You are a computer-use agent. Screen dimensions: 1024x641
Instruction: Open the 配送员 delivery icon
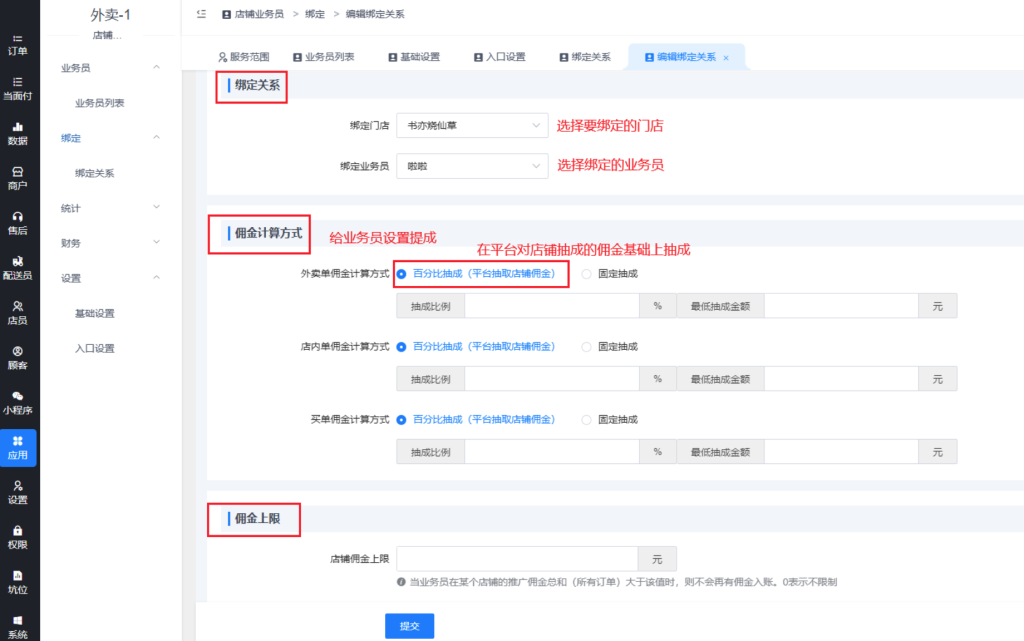[17, 262]
